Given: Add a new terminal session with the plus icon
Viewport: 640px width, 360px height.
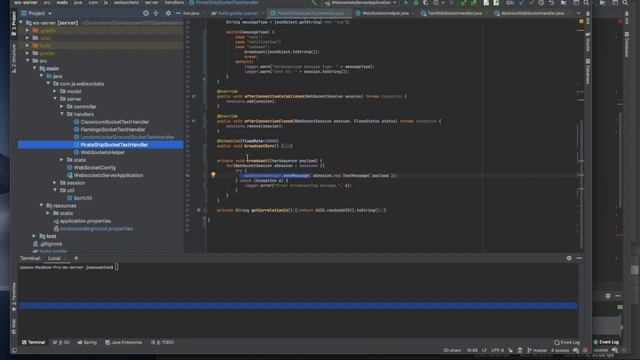Looking at the screenshot, I should (76, 258).
